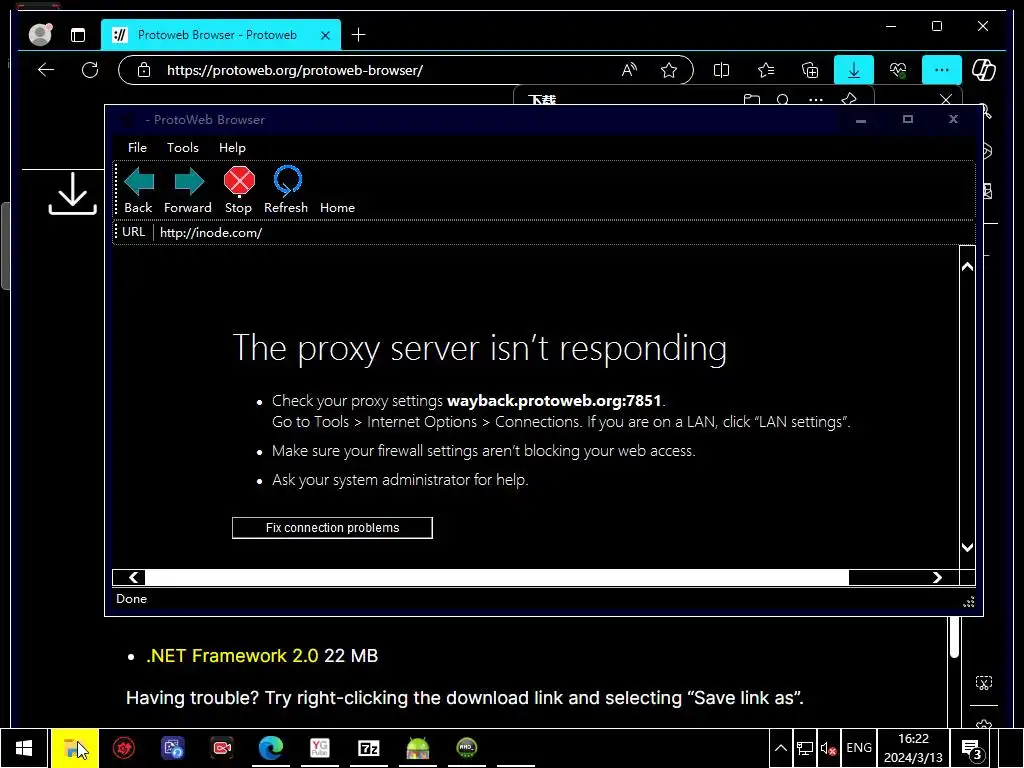Maximize the ProtoWeb Browser window
Screen dimensions: 1024x768
pyautogui.click(x=908, y=120)
